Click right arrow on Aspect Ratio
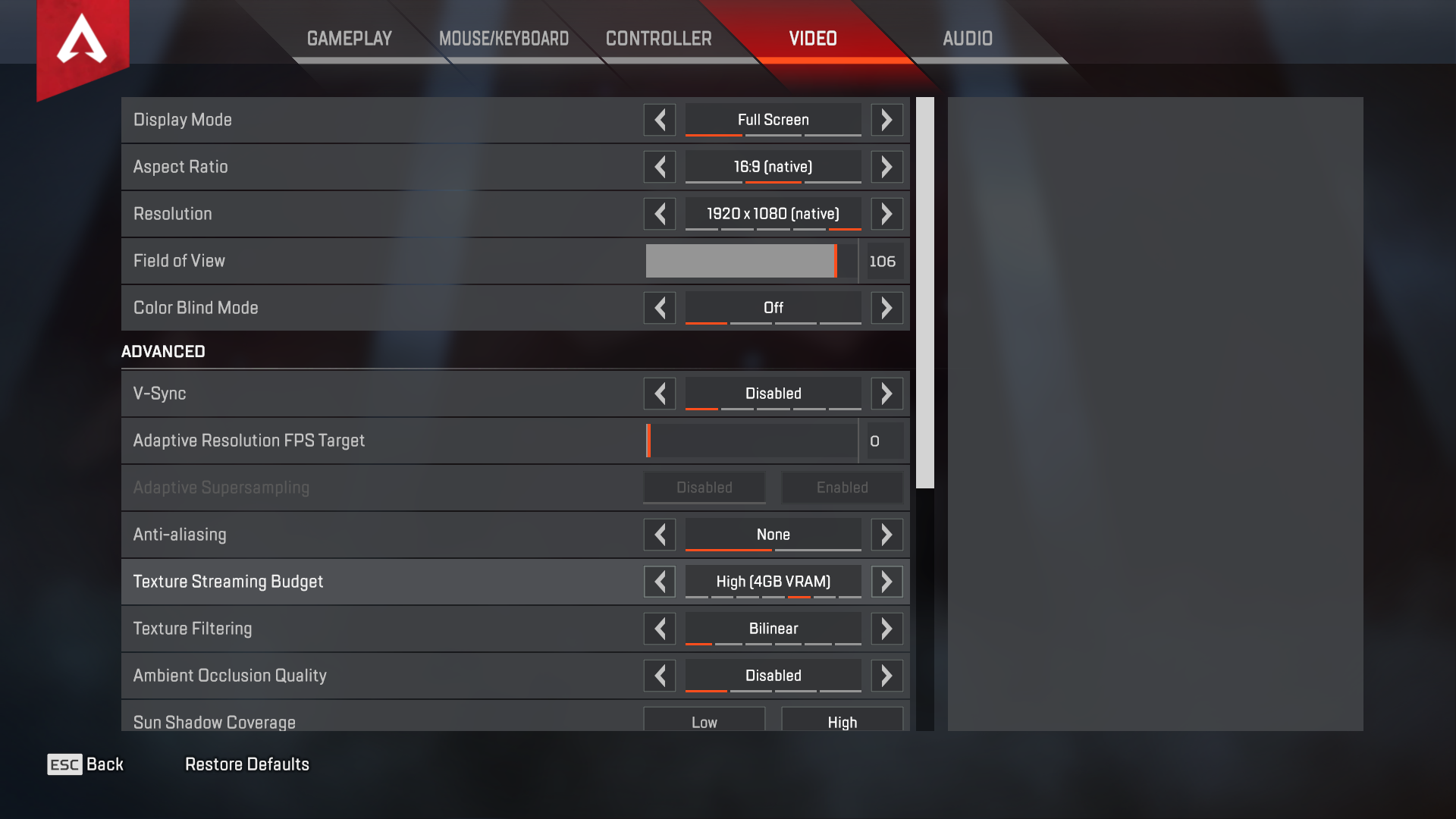 click(886, 166)
